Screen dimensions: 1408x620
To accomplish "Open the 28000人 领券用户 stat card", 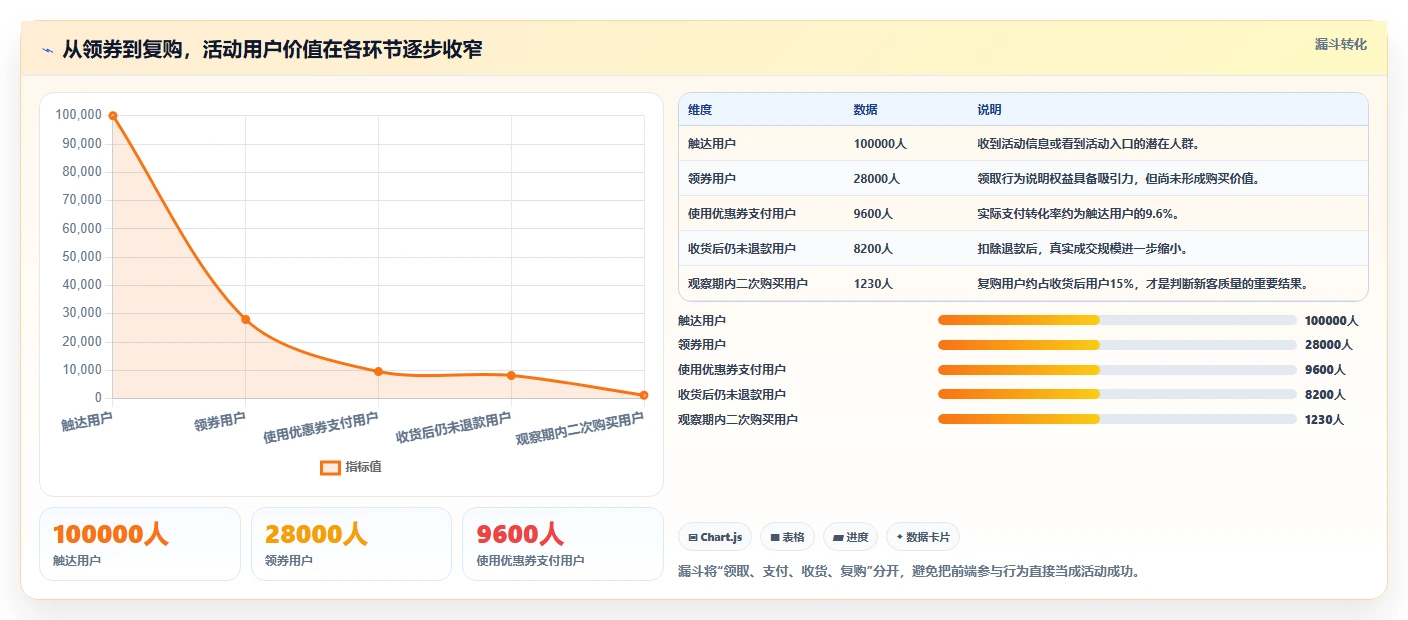I will point(352,544).
